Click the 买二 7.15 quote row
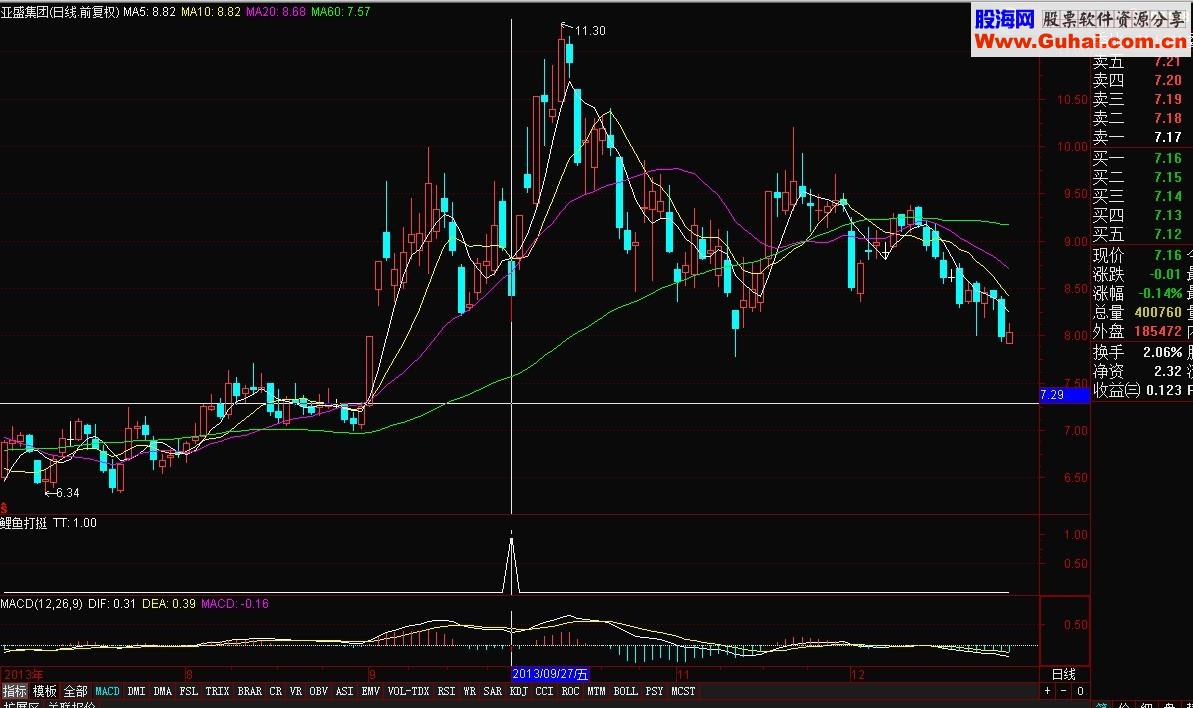 1138,177
